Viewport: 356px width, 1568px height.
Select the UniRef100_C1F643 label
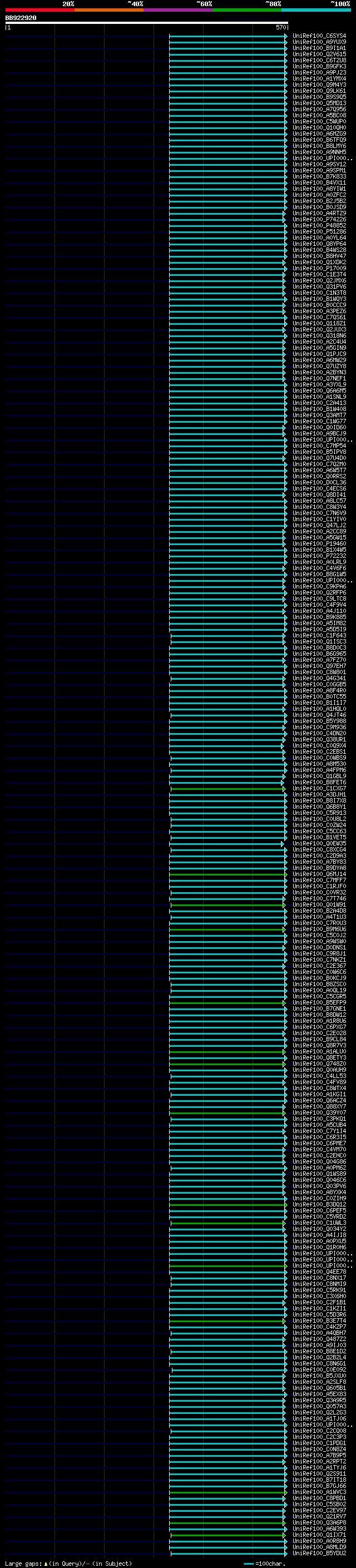point(319,635)
